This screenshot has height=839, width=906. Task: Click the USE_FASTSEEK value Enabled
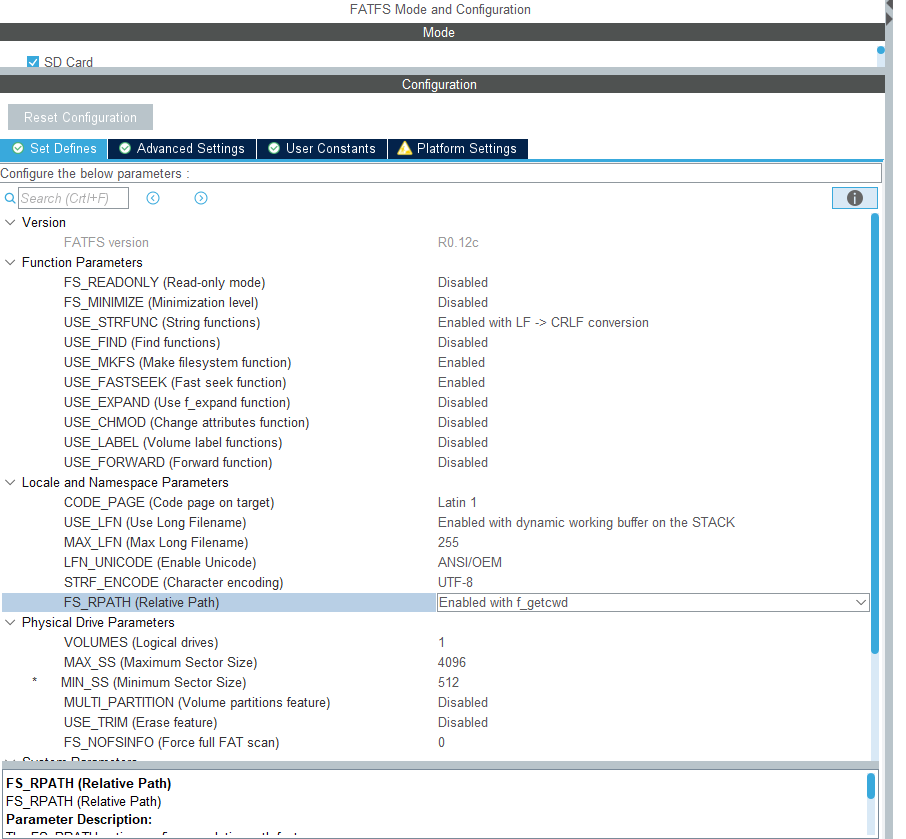click(x=461, y=383)
